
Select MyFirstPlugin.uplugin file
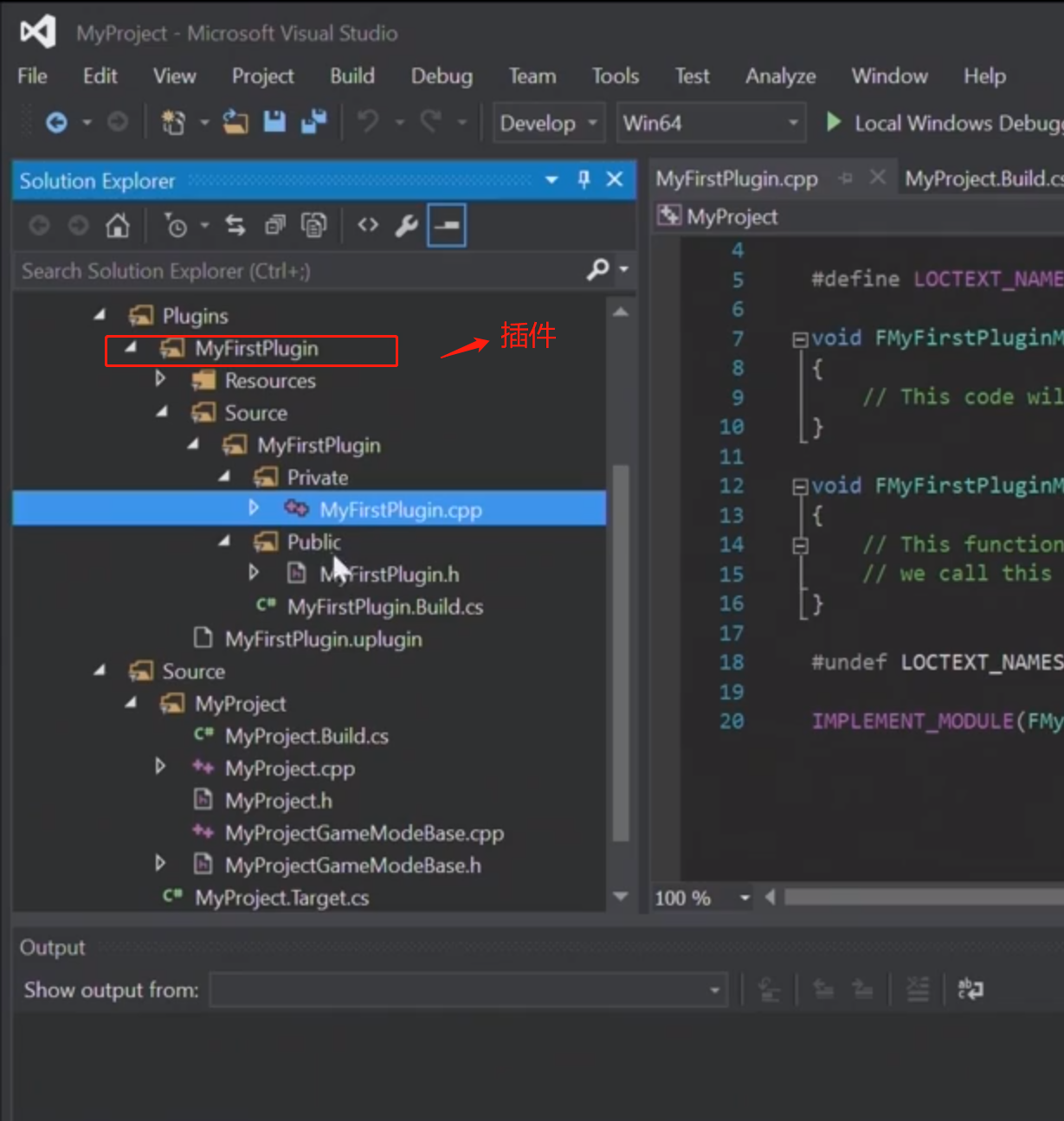[x=324, y=639]
